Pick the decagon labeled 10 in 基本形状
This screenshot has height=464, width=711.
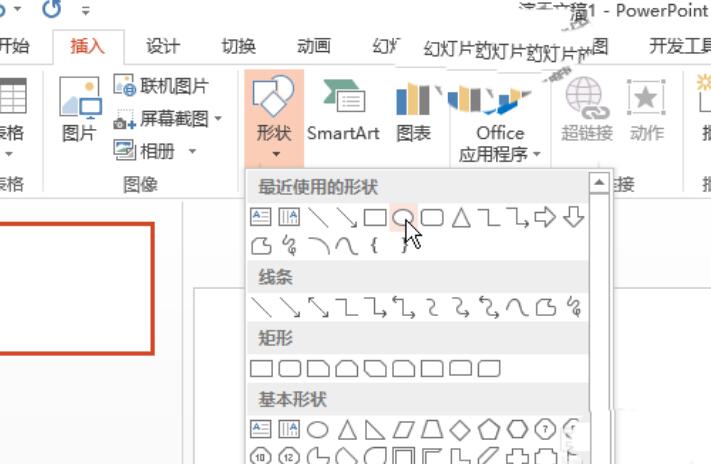(x=261, y=456)
